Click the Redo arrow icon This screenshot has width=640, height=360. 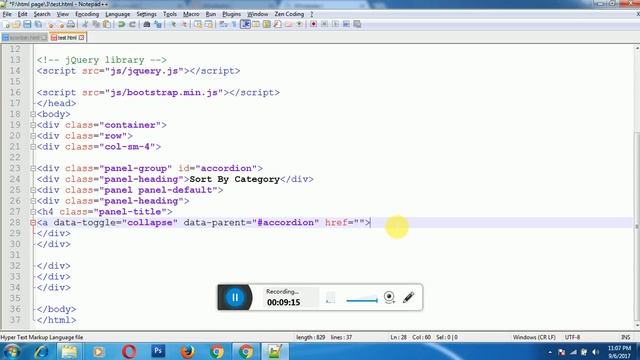pos(132,24)
